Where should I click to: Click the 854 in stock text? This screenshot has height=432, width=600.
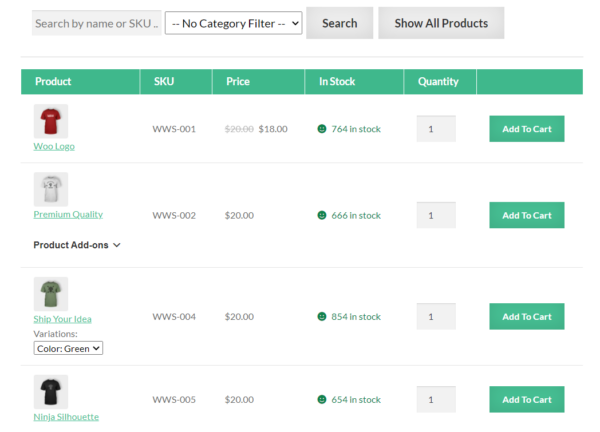coord(356,316)
